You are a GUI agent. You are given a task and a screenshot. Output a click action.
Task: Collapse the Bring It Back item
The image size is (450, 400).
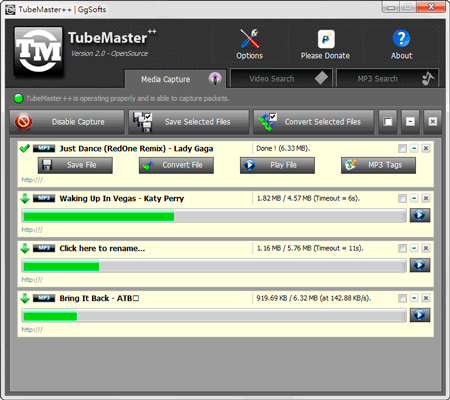pos(414,298)
